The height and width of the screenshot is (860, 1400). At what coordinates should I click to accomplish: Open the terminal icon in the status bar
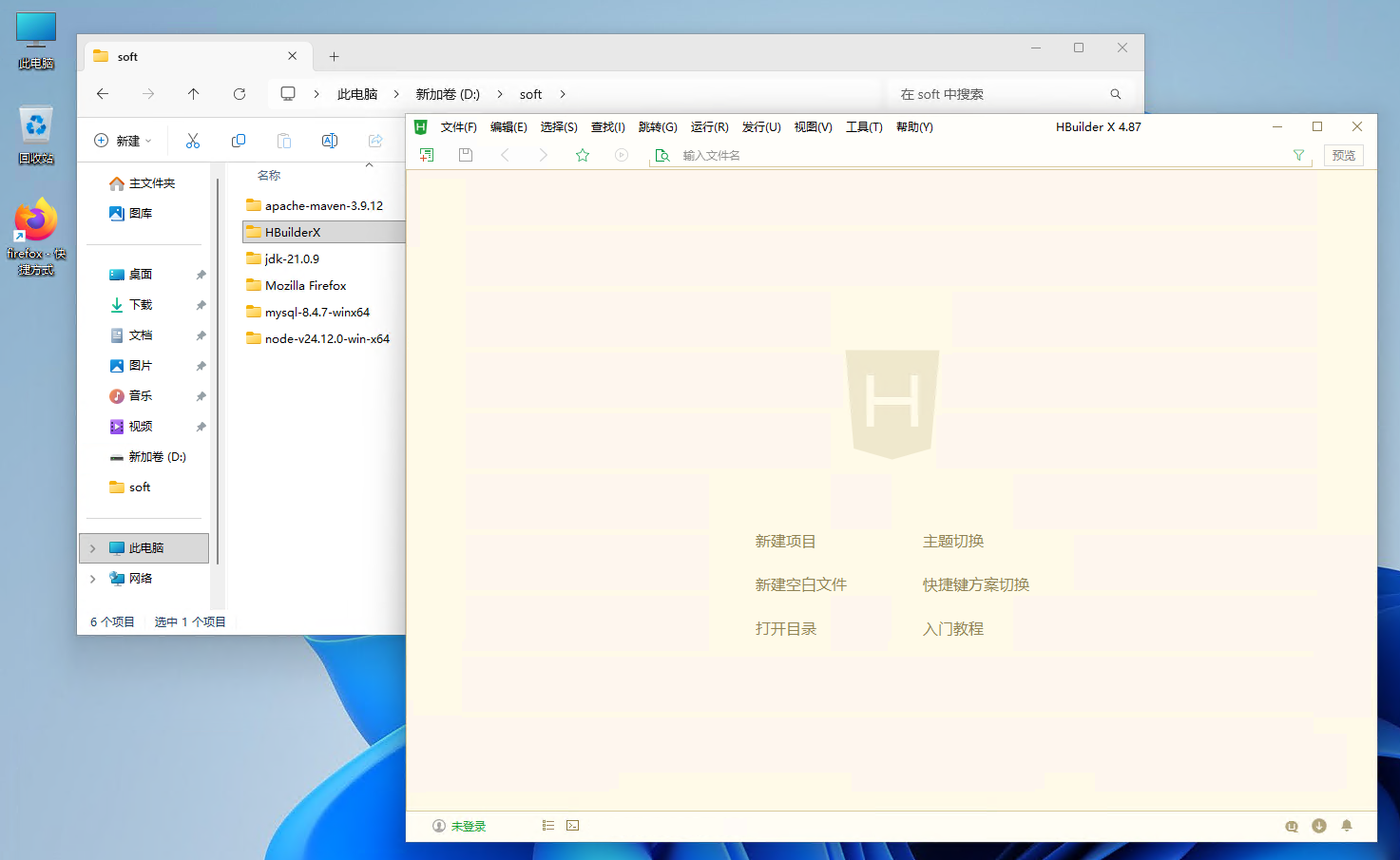point(572,825)
